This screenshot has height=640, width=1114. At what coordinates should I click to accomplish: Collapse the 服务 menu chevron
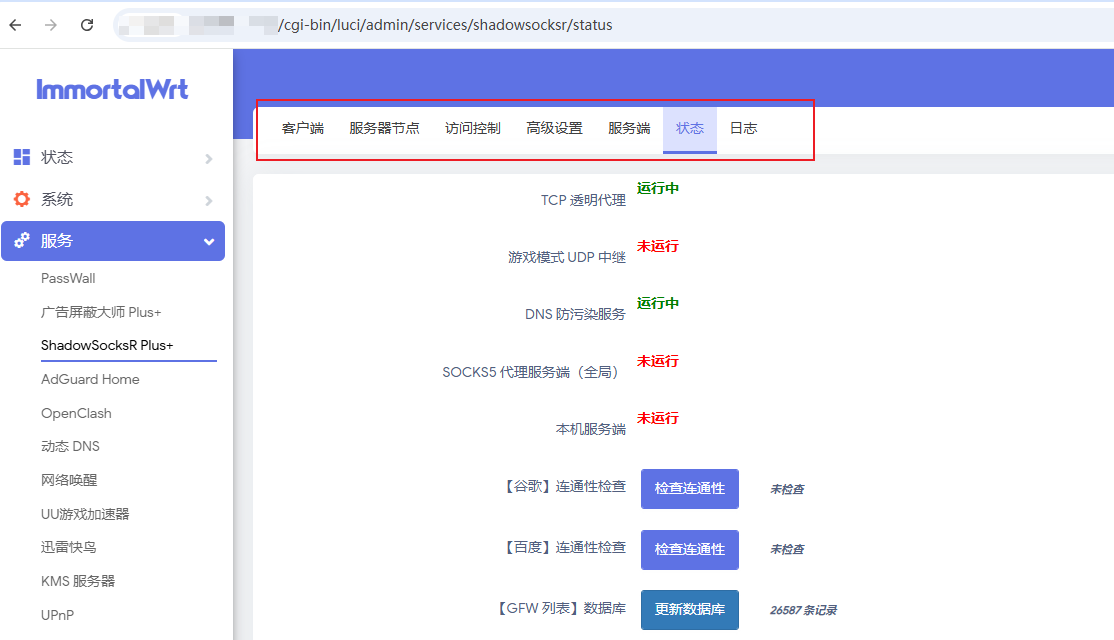pos(208,242)
